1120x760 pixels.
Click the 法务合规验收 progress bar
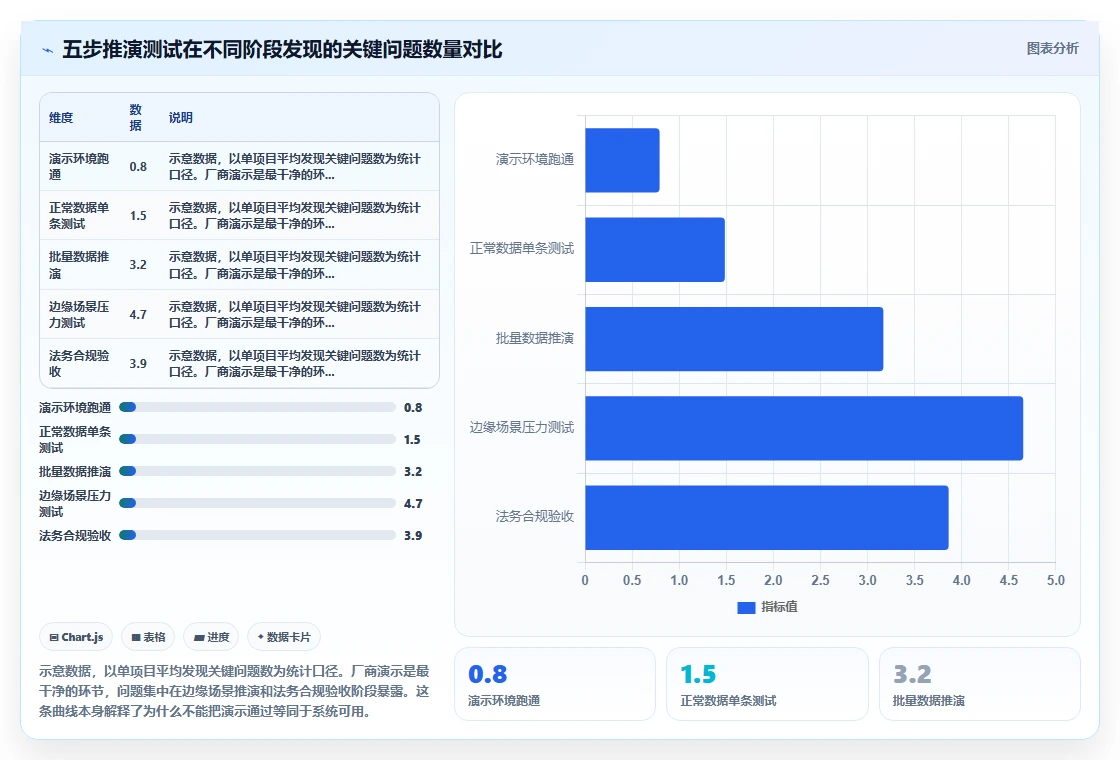[x=257, y=535]
